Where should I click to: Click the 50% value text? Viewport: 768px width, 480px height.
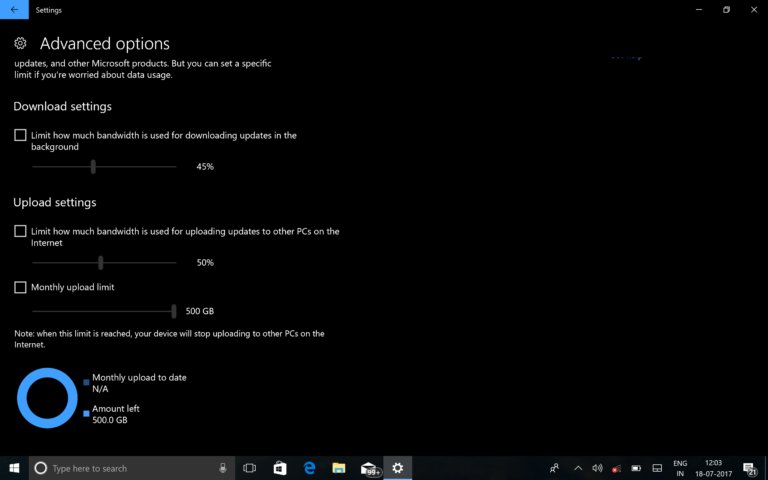click(x=205, y=263)
